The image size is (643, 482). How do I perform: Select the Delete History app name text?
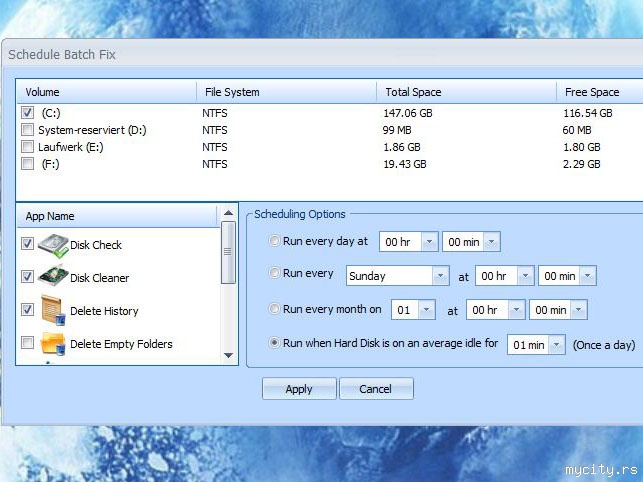pos(104,311)
